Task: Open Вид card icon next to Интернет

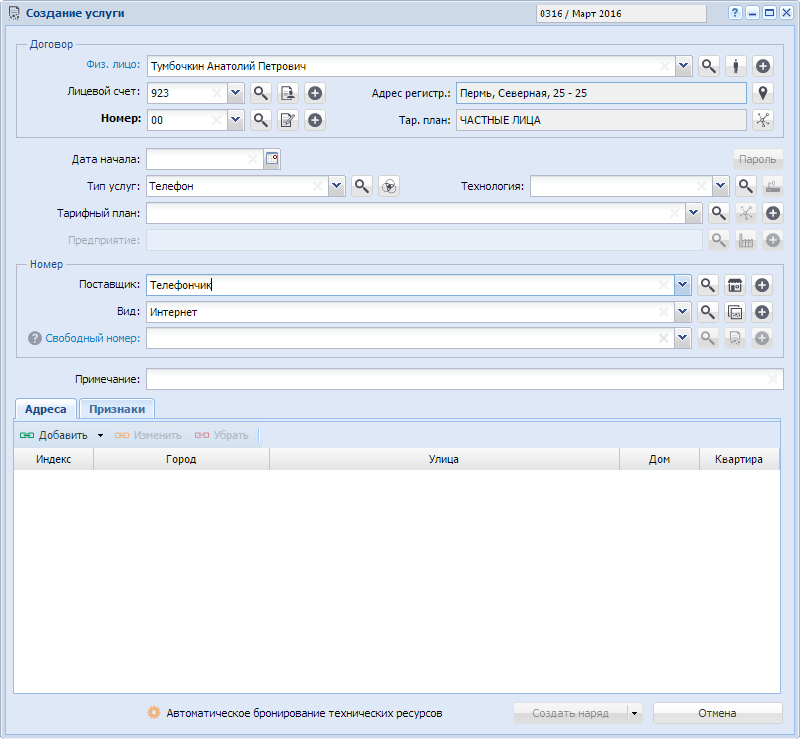Action: pos(735,312)
